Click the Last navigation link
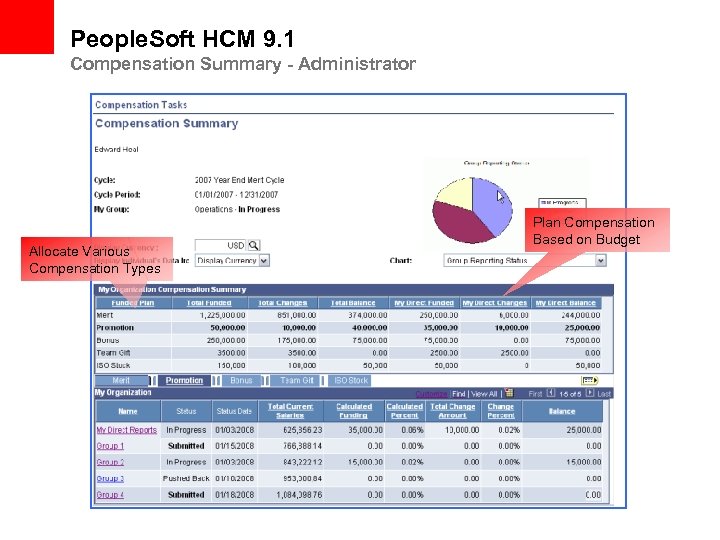This screenshot has height=540, width=720. pos(604,394)
